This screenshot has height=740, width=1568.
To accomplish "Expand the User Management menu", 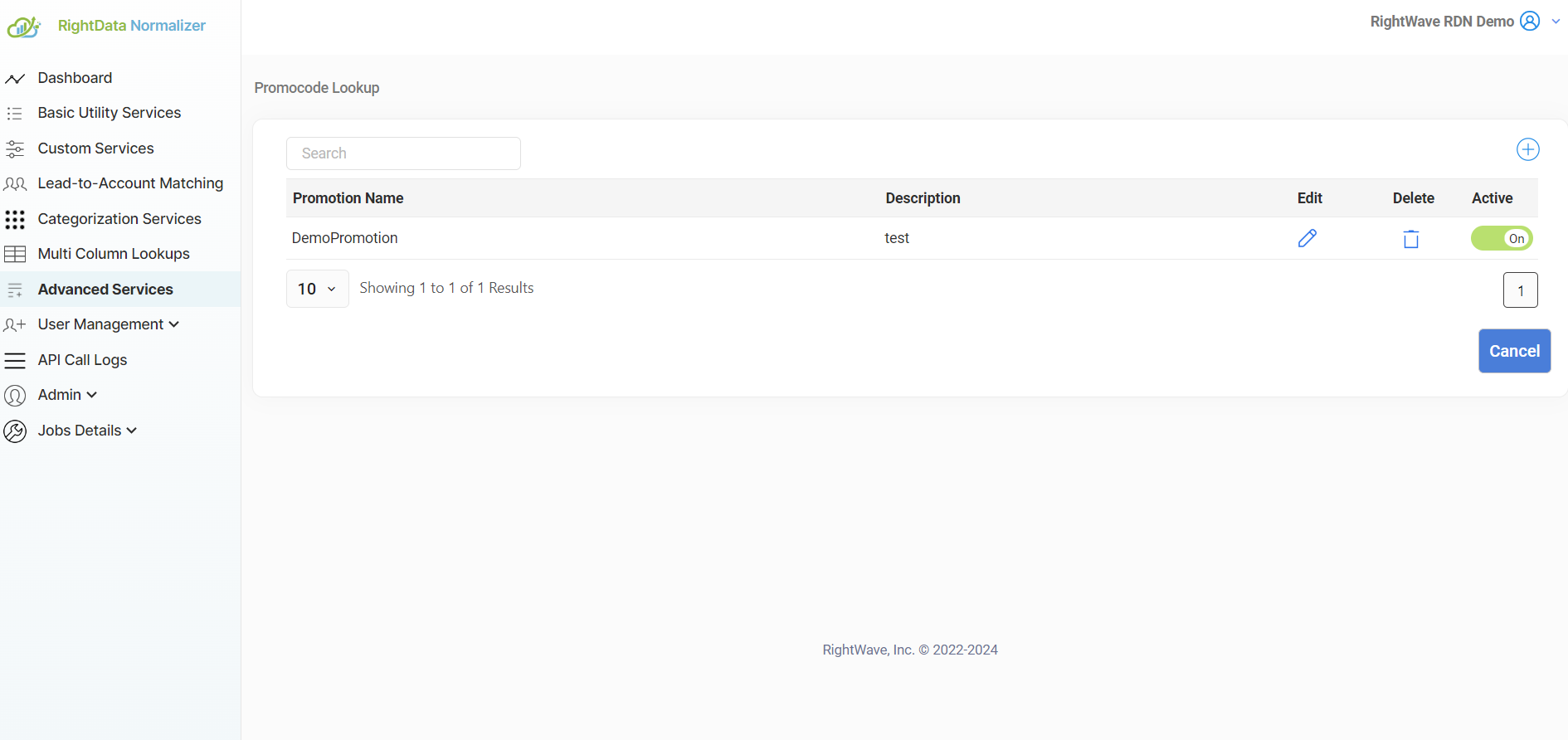I will tap(108, 324).
